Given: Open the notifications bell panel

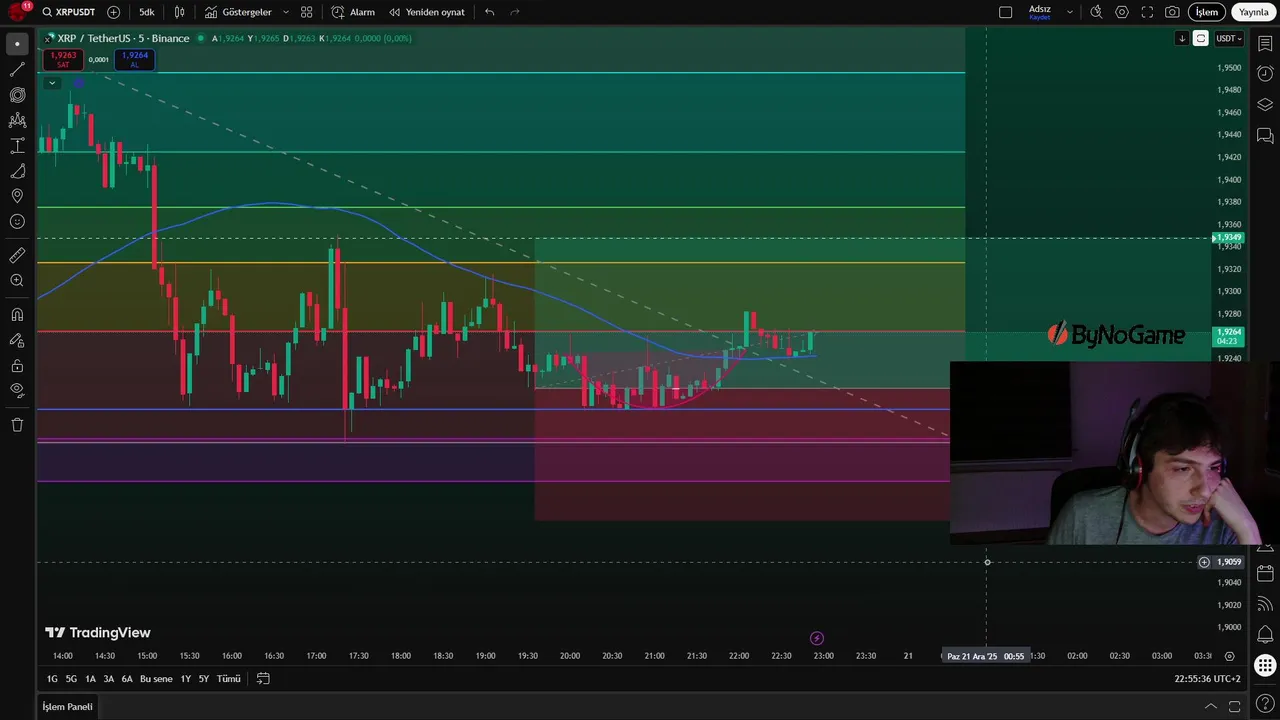Looking at the screenshot, I should click(1265, 635).
